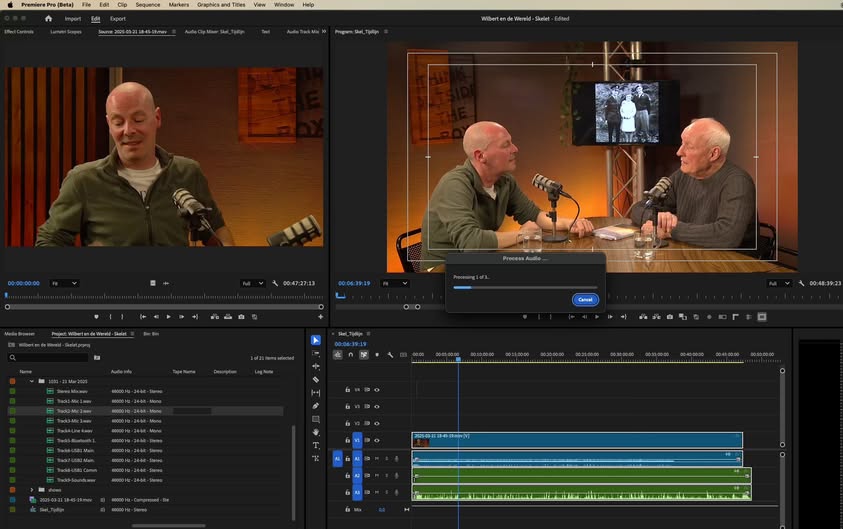This screenshot has height=529, width=843.
Task: Switch to the Lumetri Scopes tab
Action: [x=65, y=32]
